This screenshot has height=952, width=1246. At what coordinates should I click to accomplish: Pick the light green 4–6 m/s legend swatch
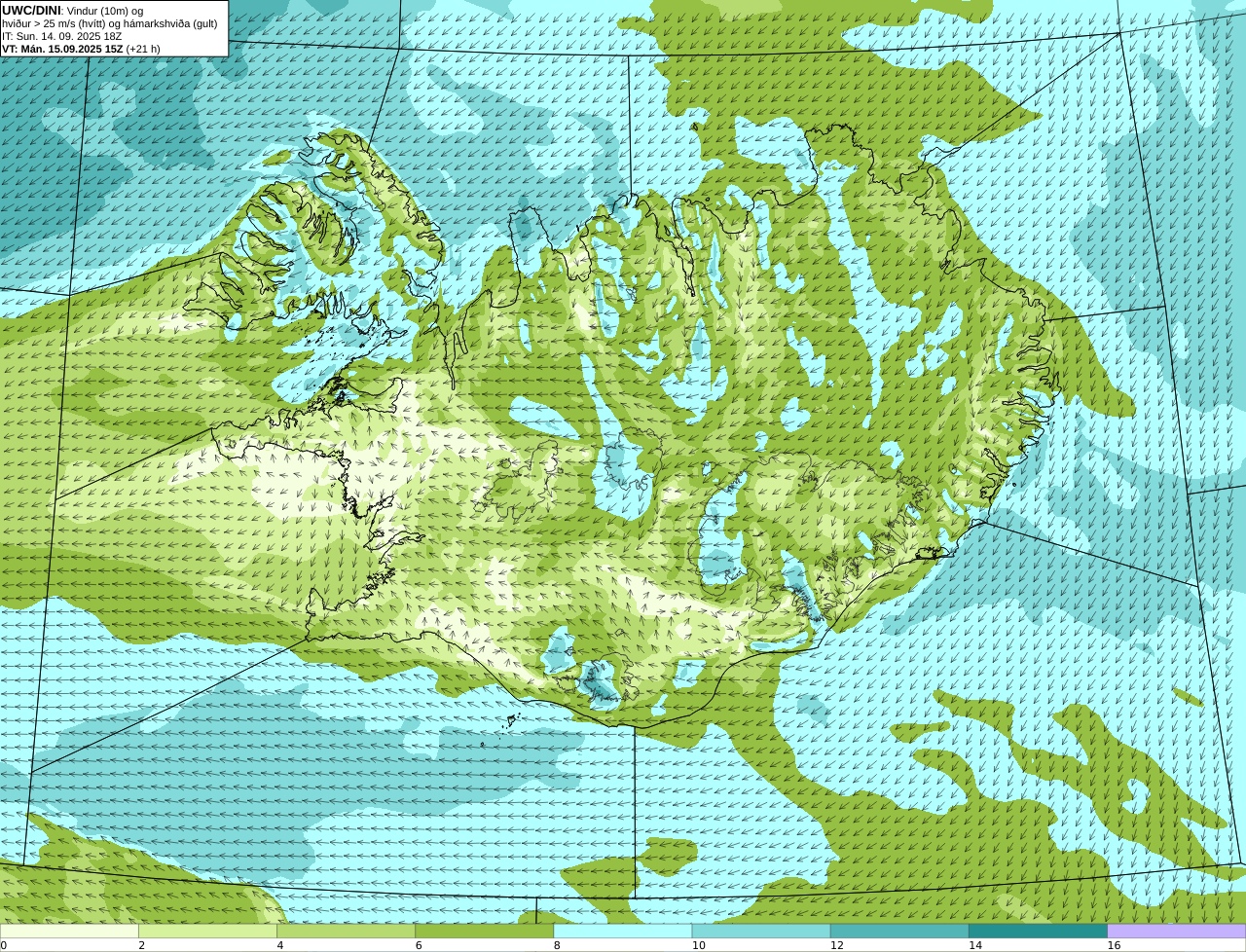click(x=346, y=932)
